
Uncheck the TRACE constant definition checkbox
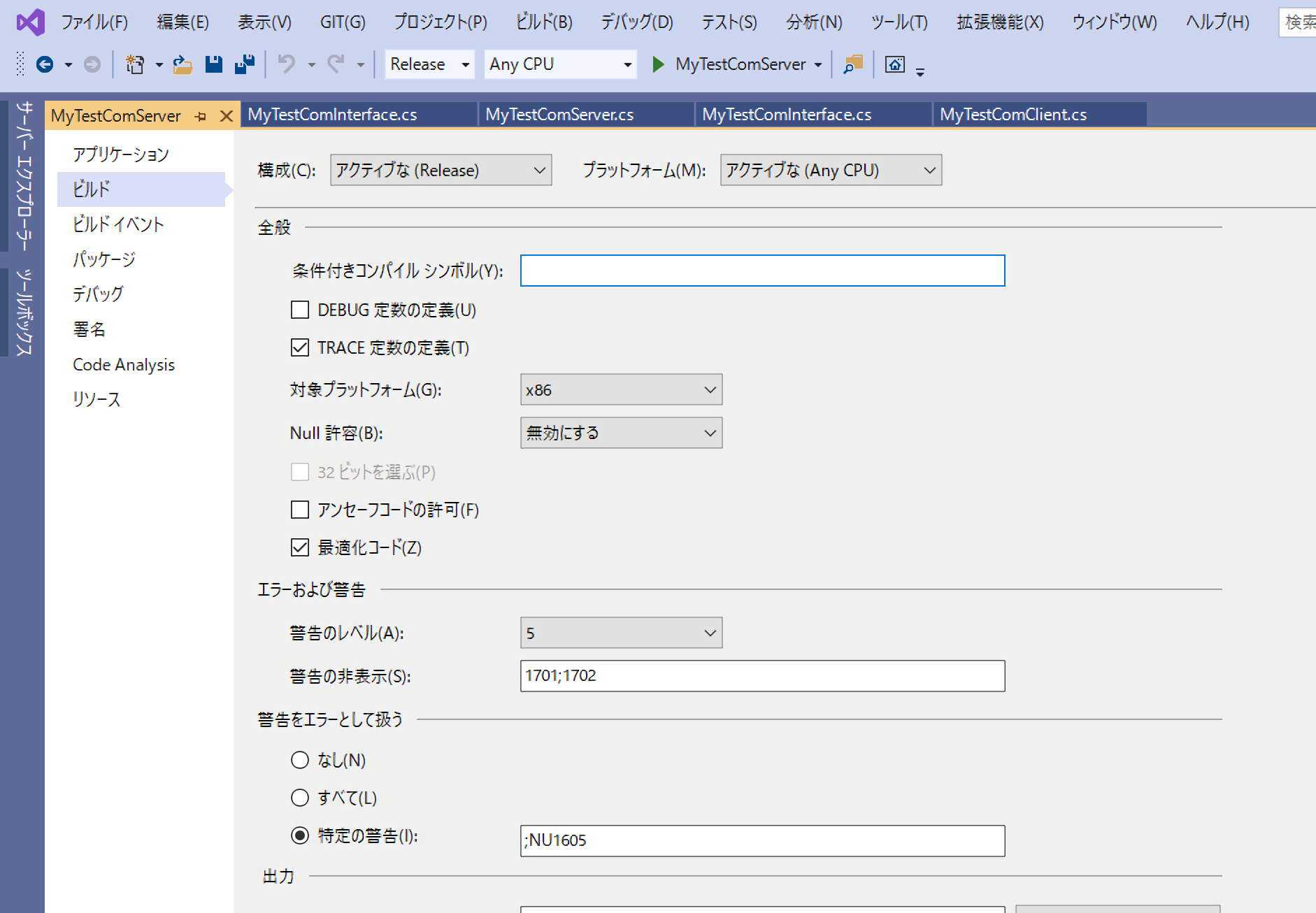300,347
